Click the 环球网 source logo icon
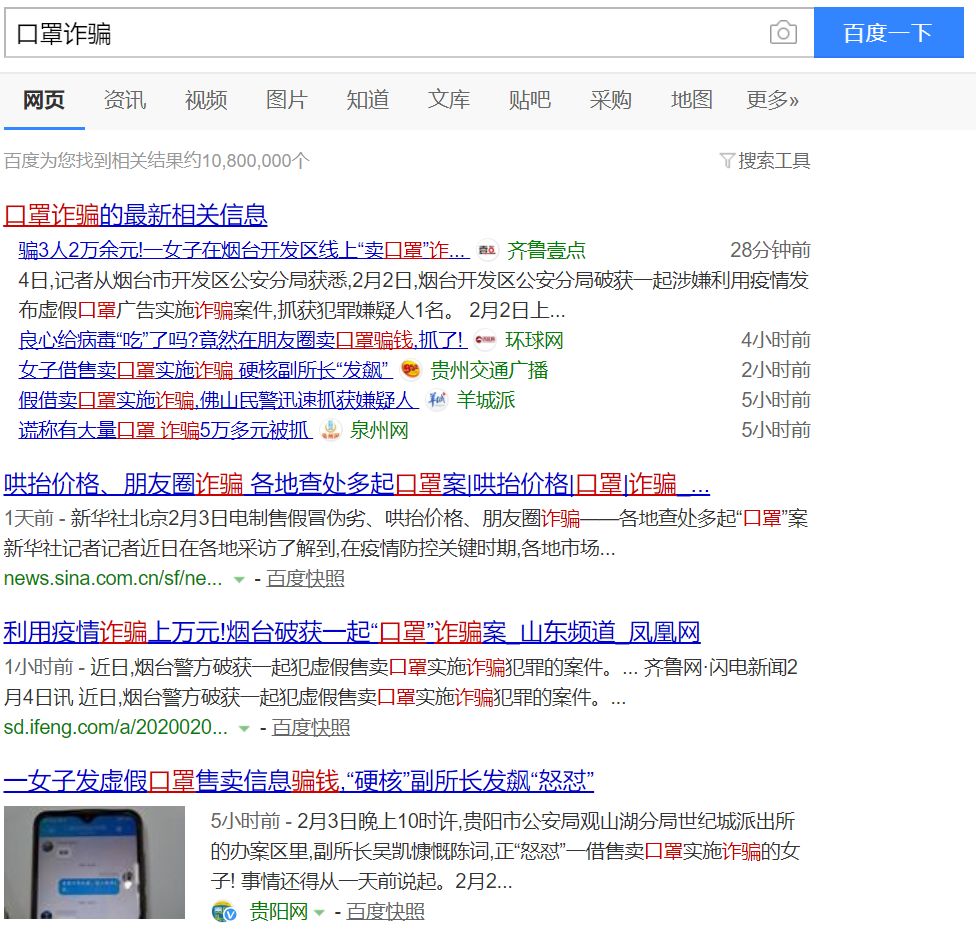 [486, 340]
